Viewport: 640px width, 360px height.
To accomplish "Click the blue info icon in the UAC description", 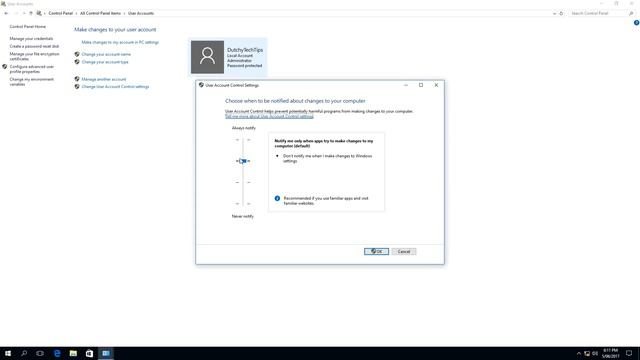I will click(x=277, y=198).
